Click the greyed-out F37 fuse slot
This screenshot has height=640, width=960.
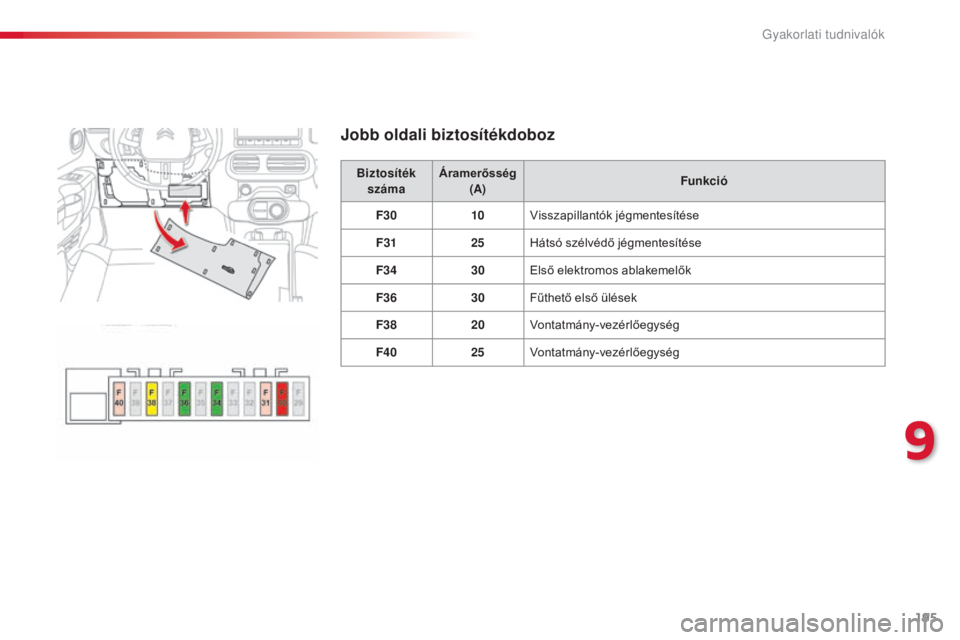coord(168,399)
